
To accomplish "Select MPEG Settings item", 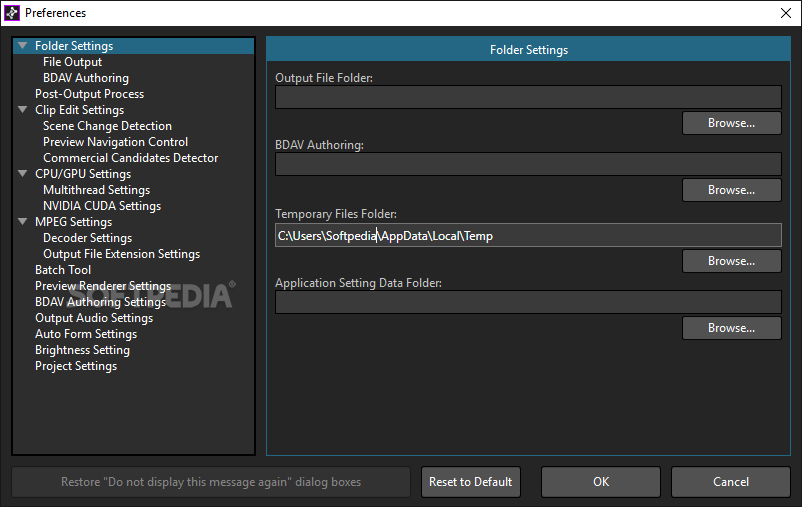I will click(x=73, y=222).
